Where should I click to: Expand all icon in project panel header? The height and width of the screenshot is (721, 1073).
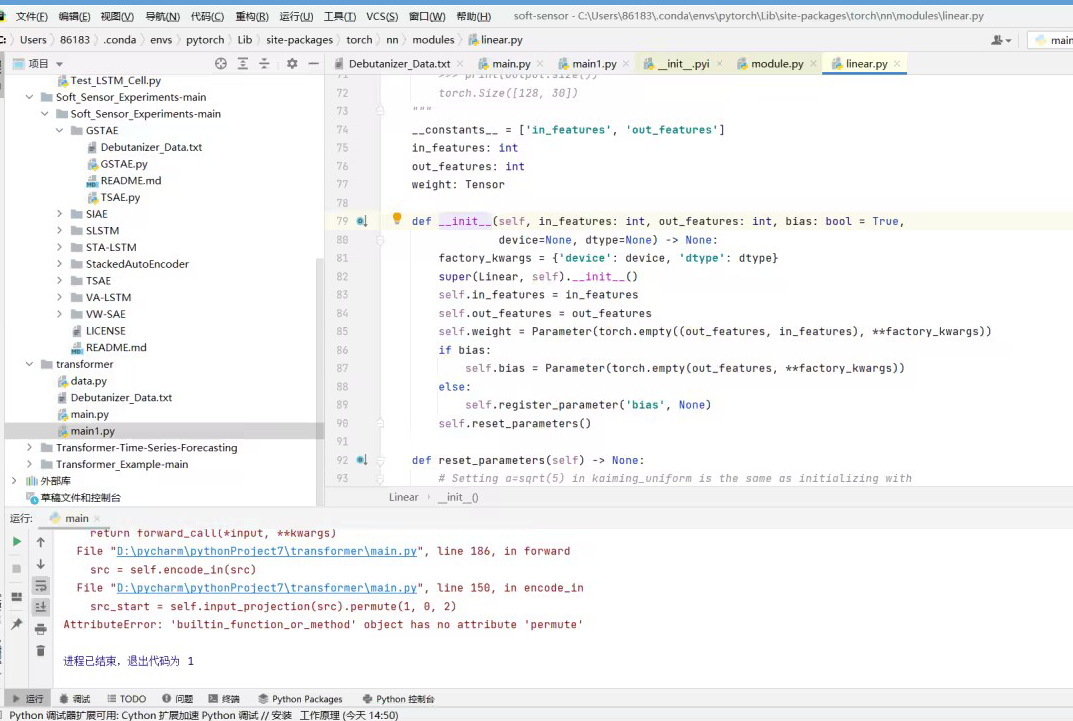click(x=243, y=63)
